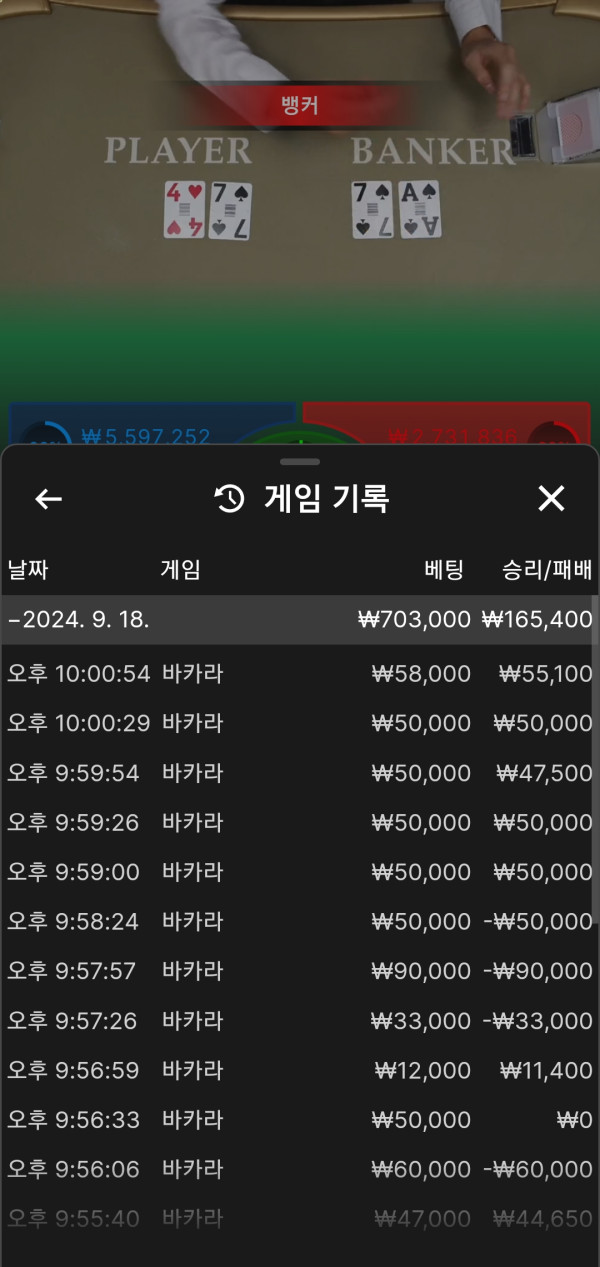Select the 오후 9:59:54 game row

tap(300, 773)
